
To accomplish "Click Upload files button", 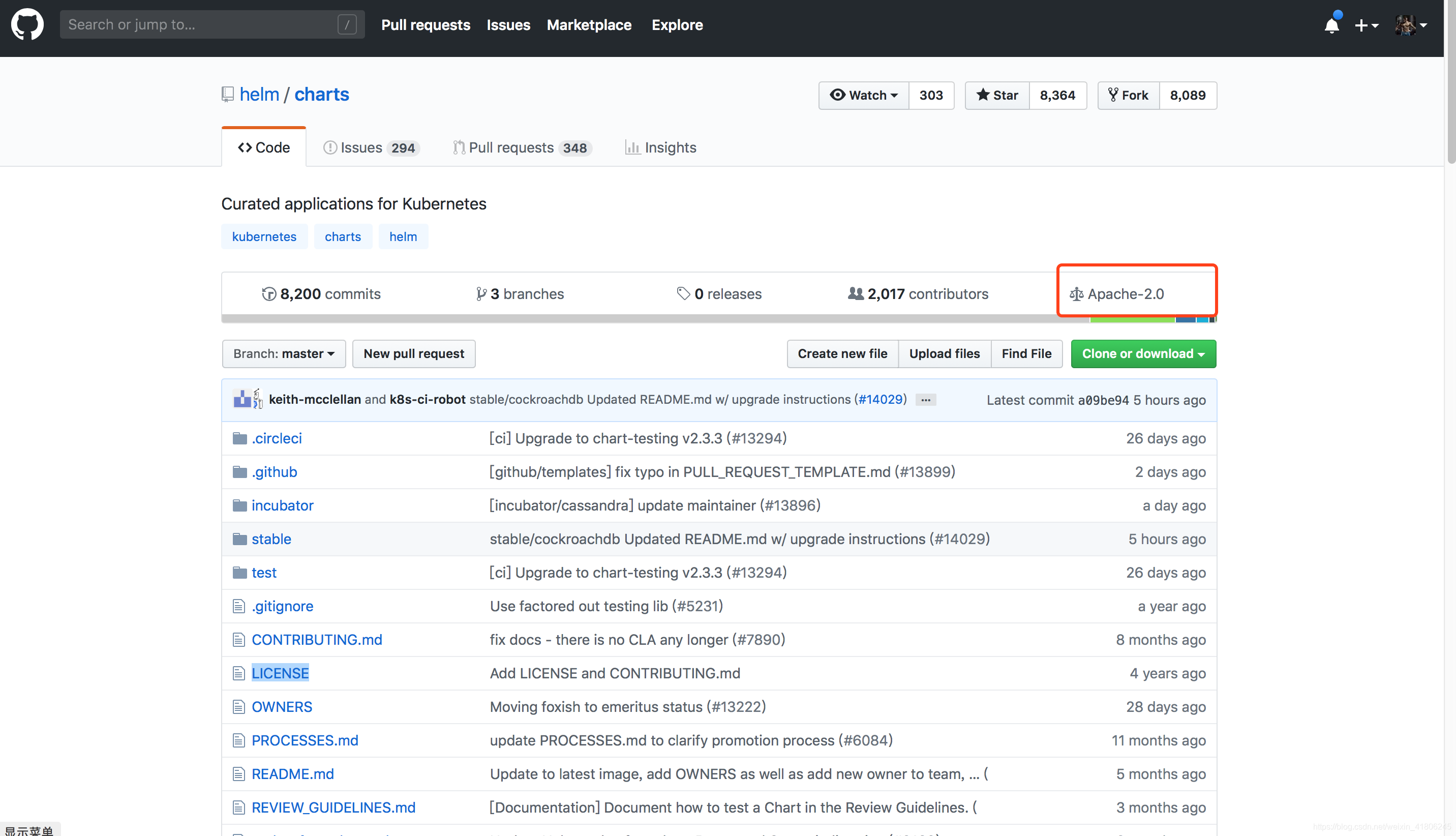I will 945,354.
